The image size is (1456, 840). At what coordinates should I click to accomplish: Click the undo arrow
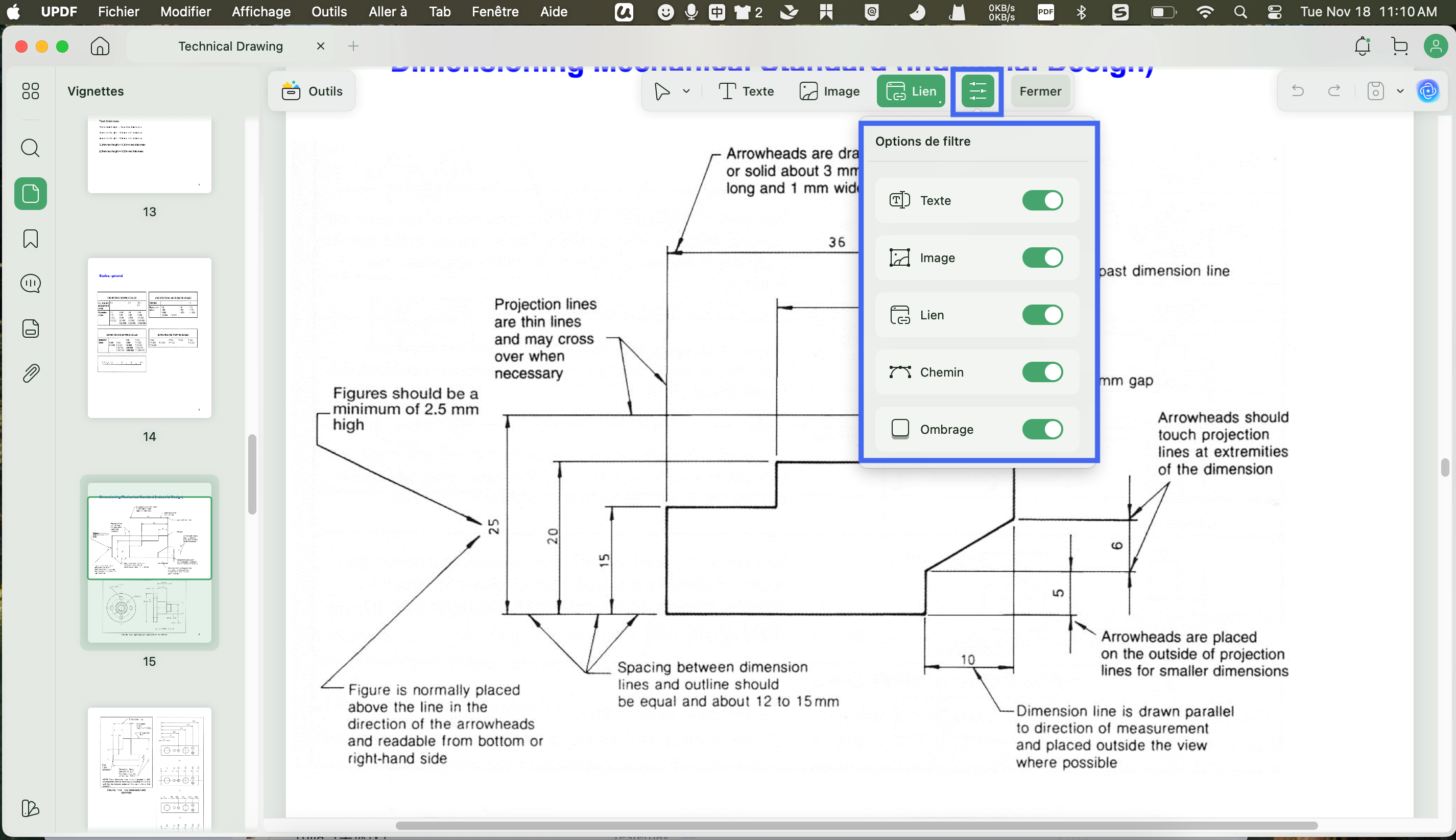(x=1297, y=91)
